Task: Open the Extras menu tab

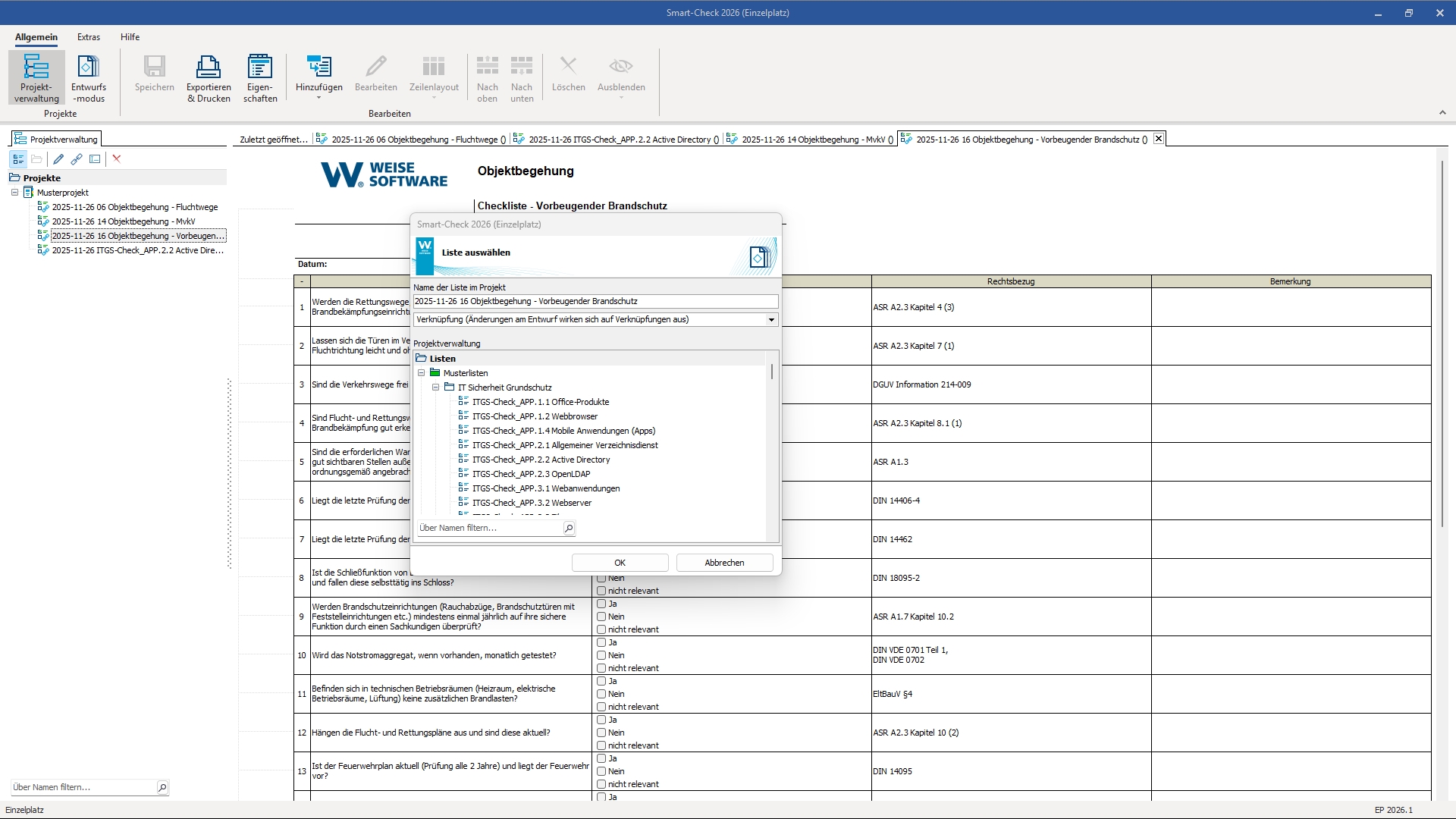Action: pyautogui.click(x=89, y=37)
